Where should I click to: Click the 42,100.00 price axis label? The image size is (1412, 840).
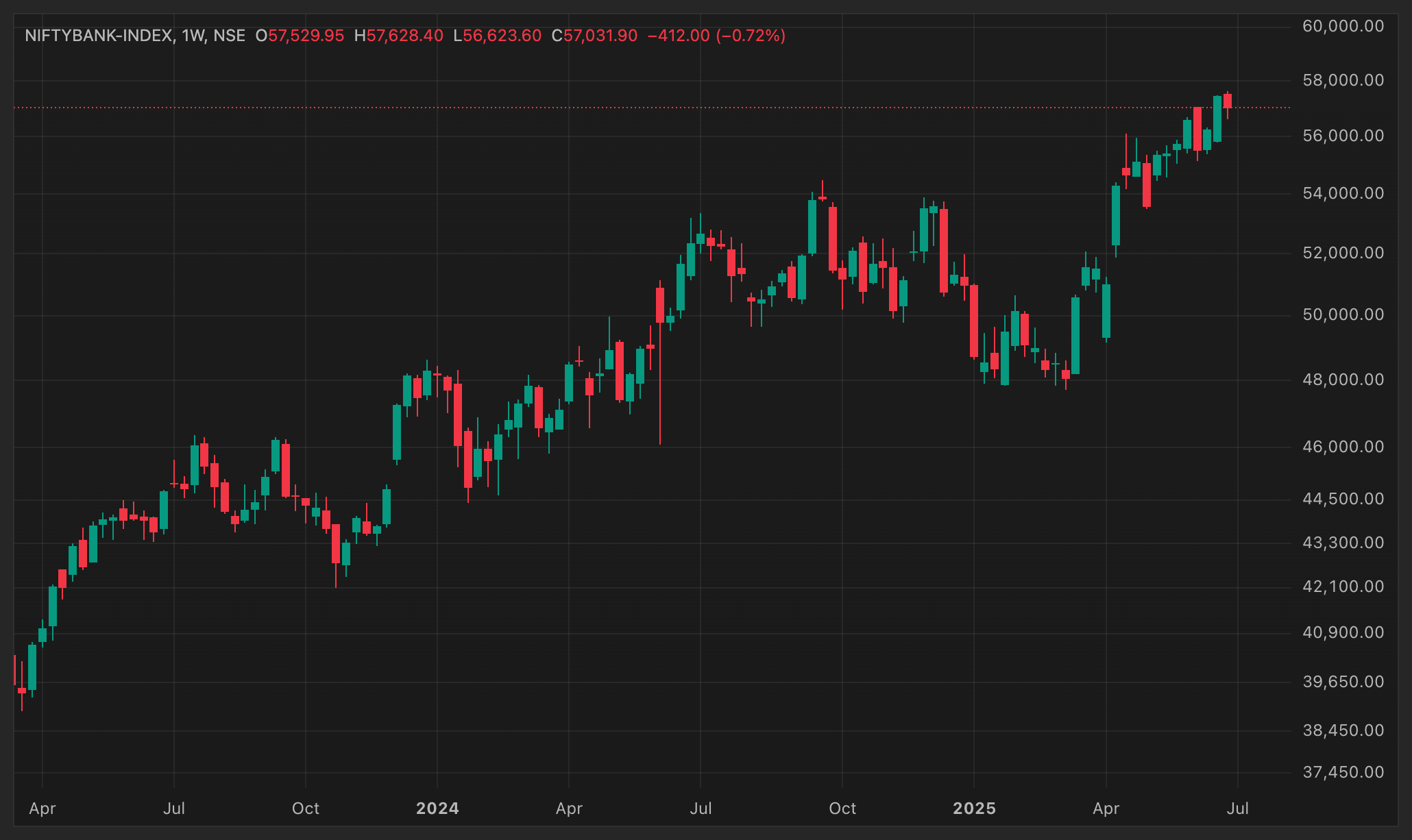(x=1343, y=586)
